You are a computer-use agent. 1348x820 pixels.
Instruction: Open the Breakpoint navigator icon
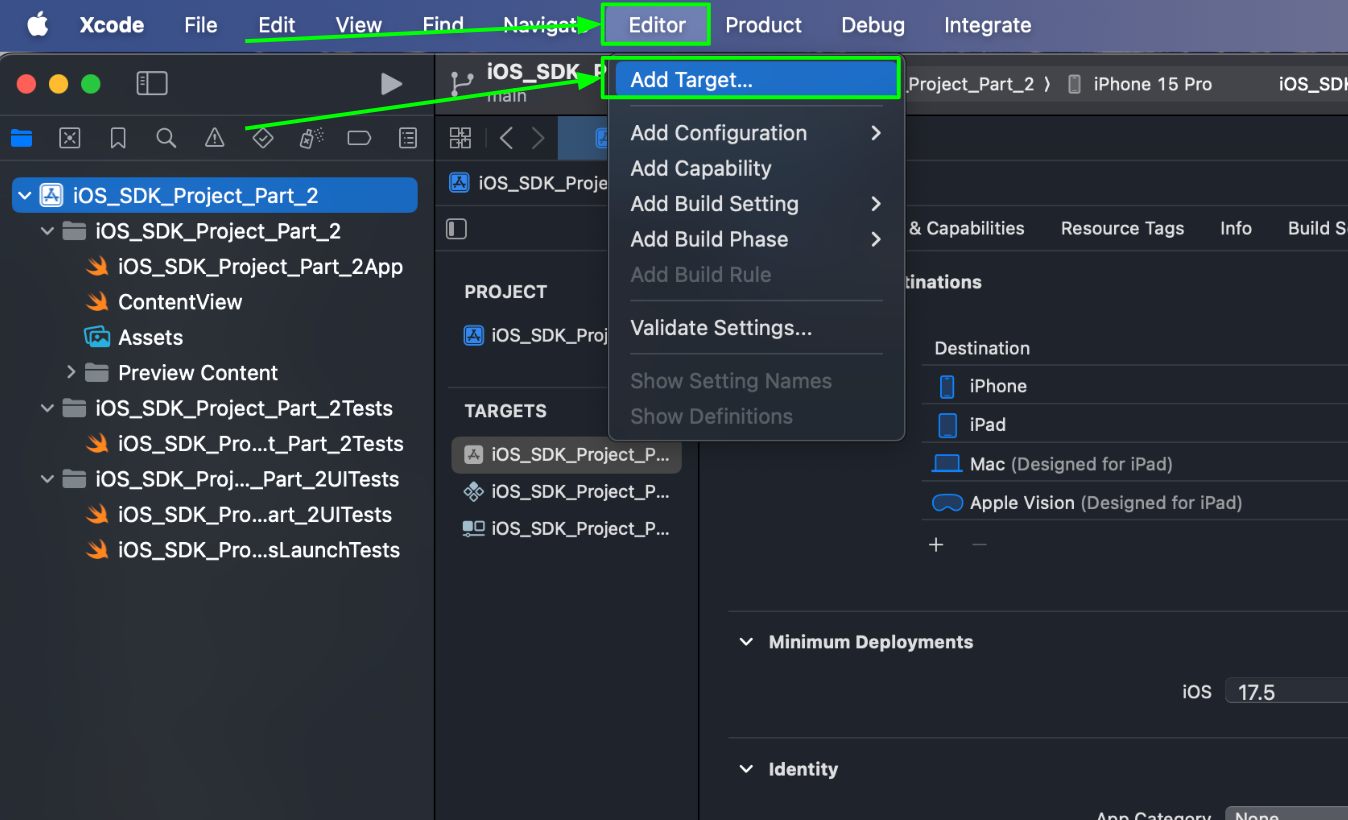click(359, 138)
